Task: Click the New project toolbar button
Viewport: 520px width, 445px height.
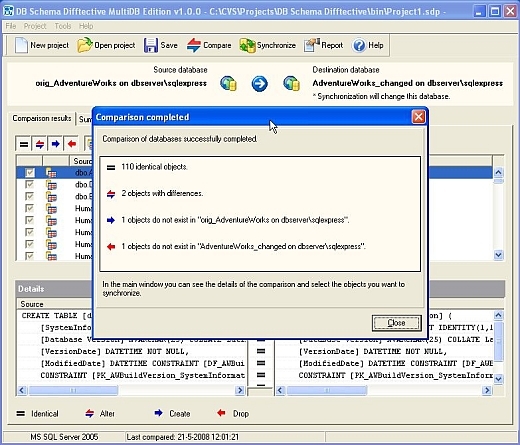Action: (x=42, y=45)
